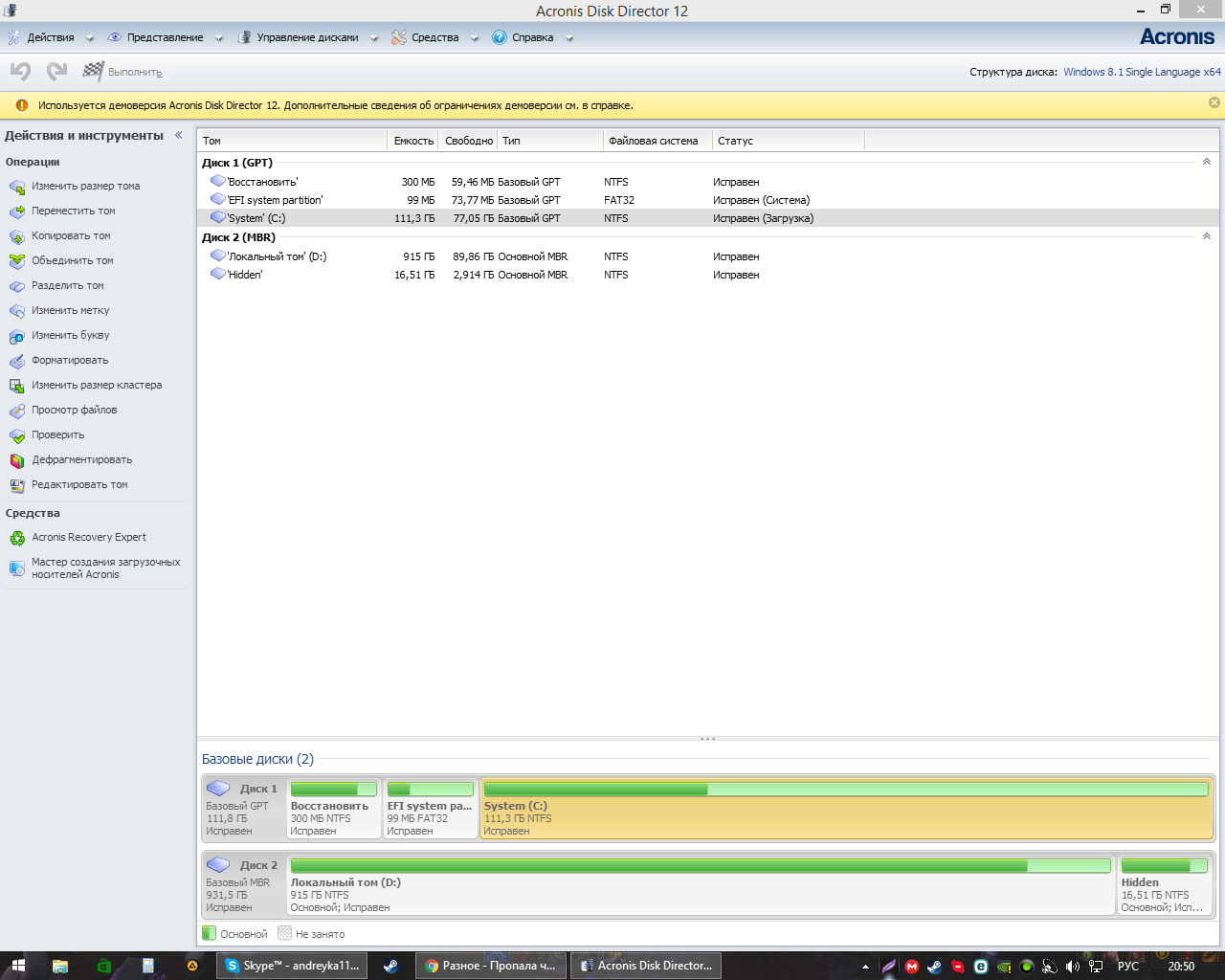Close the yellow demo version notification bar

pos(1214,102)
